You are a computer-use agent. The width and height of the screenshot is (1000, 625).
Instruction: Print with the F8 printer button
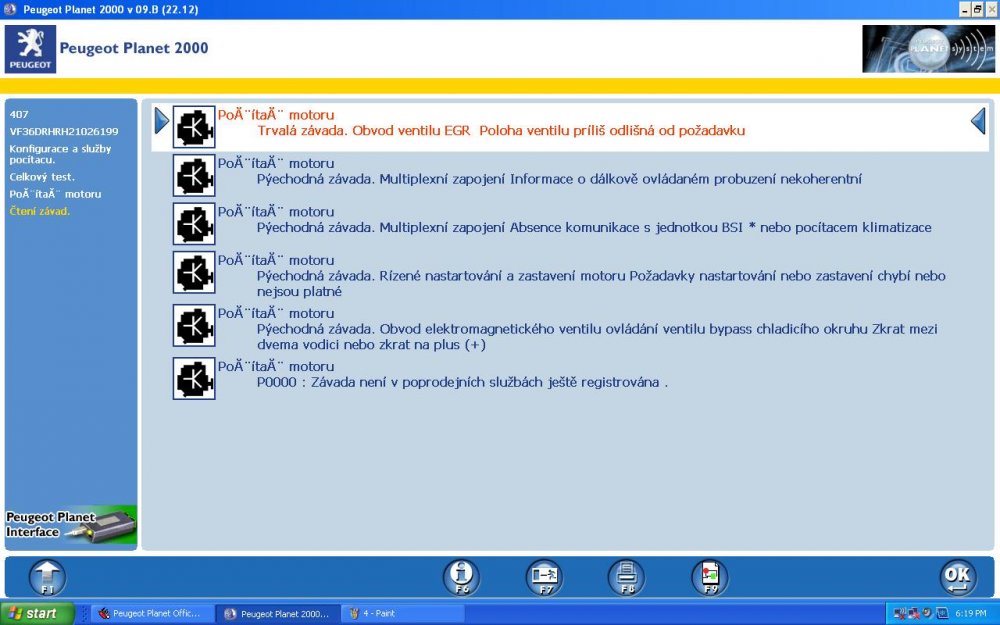pyautogui.click(x=626, y=578)
